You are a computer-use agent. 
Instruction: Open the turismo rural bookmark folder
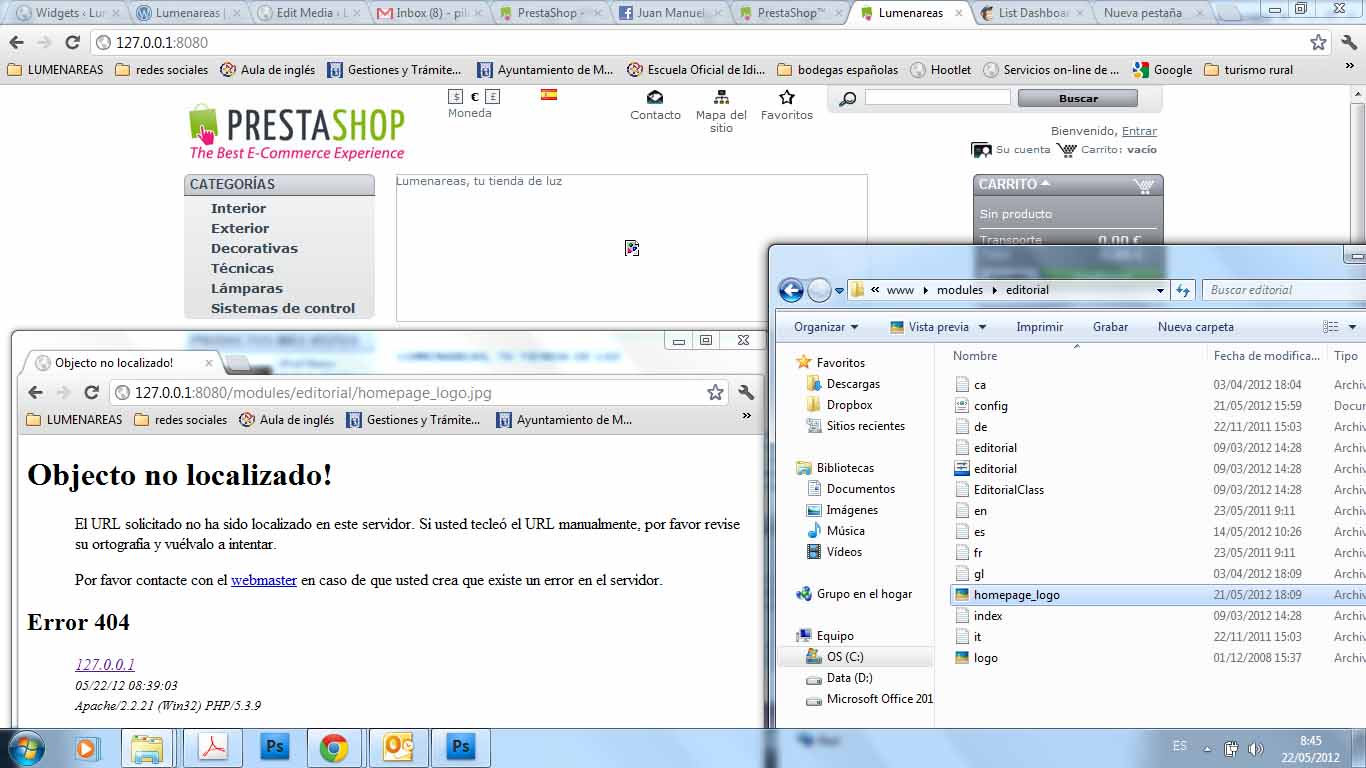click(x=1249, y=70)
